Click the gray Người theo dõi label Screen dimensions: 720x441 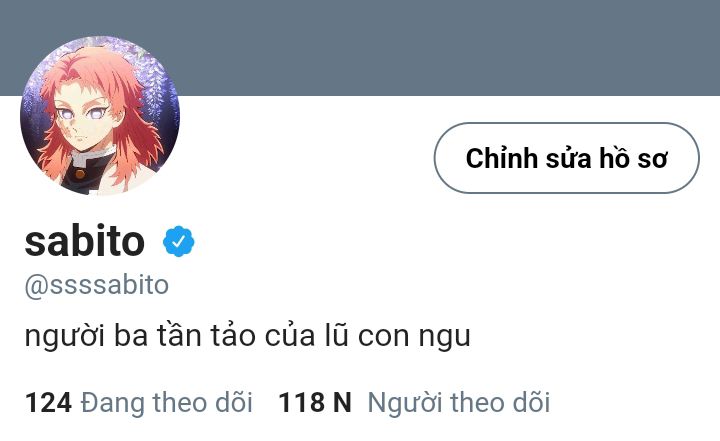459,402
